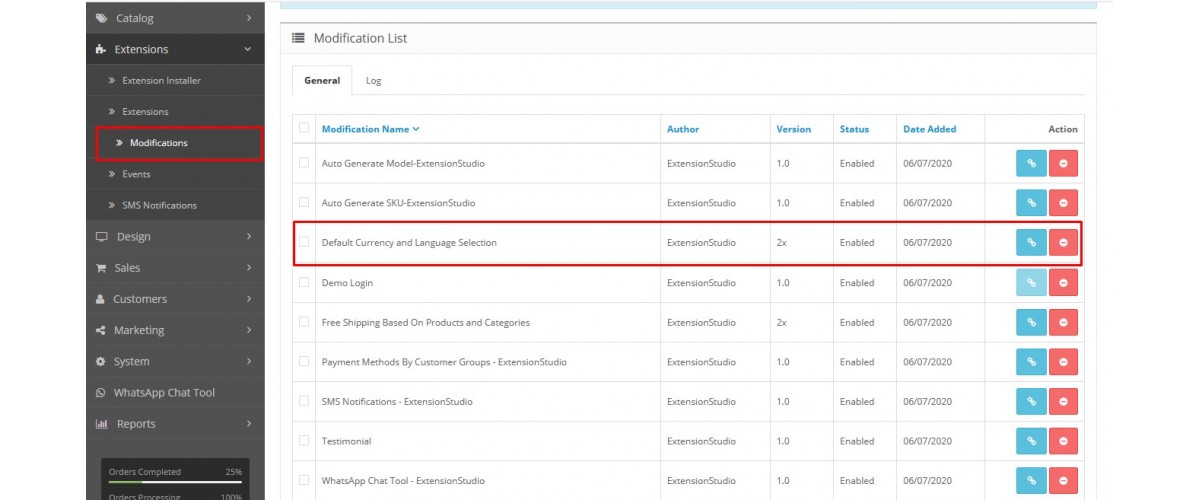Check the box for SMS Notifications - ExtensionStudio

304,401
